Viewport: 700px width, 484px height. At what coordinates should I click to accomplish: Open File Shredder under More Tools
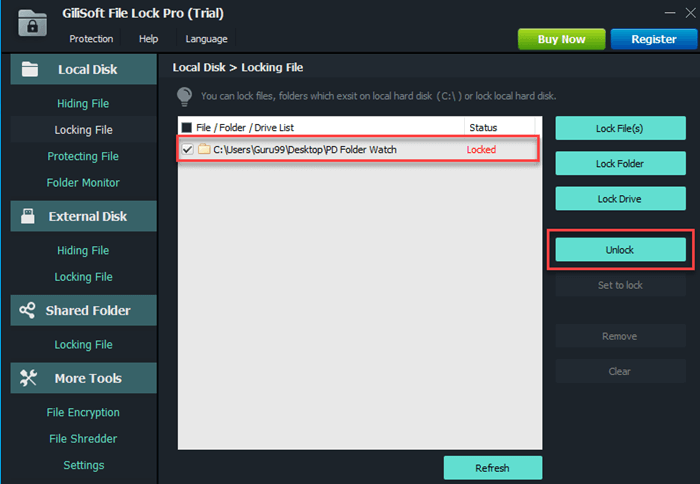(83, 439)
